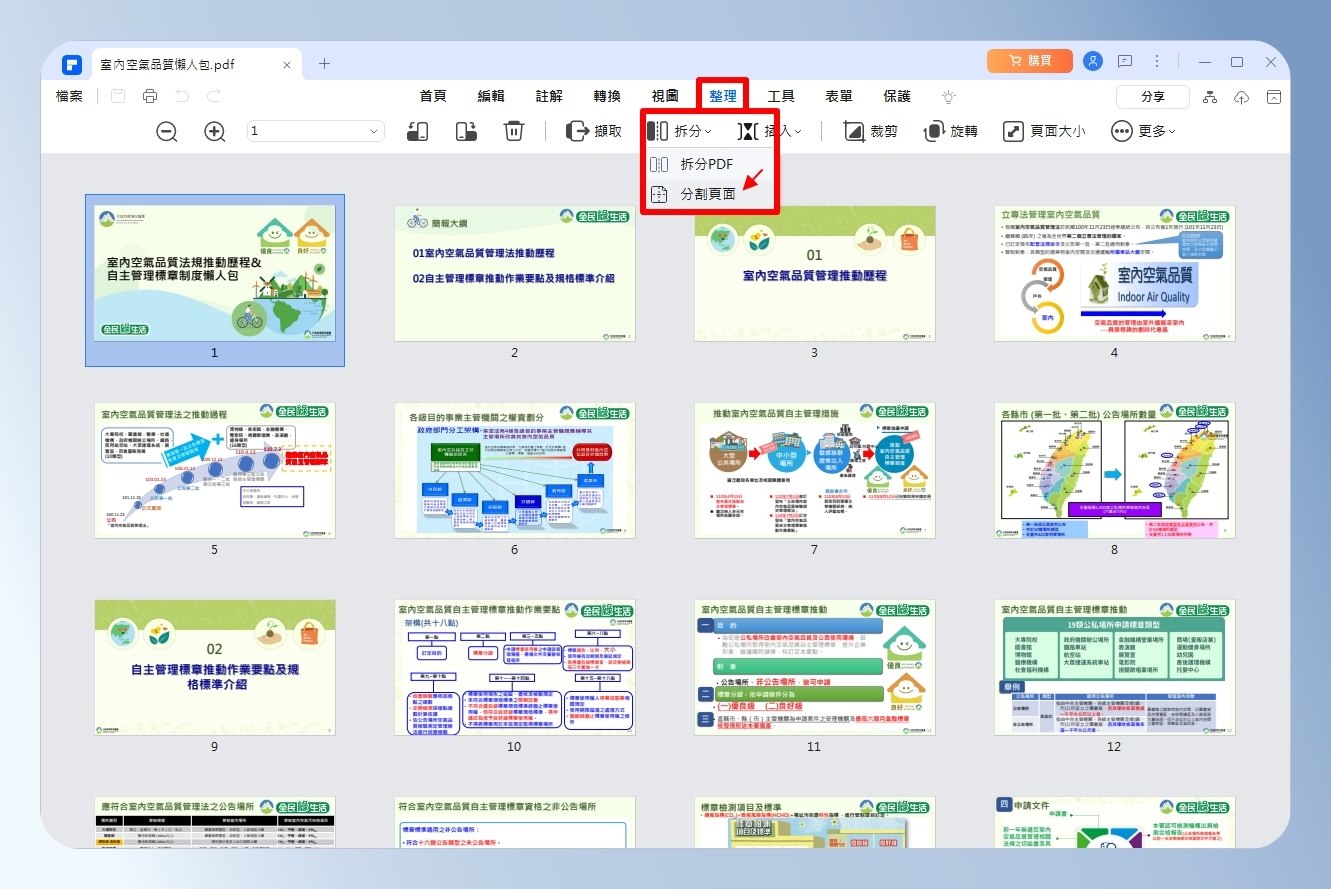1331x889 pixels.
Task: Rotate page left icon in toolbar
Action: point(418,131)
